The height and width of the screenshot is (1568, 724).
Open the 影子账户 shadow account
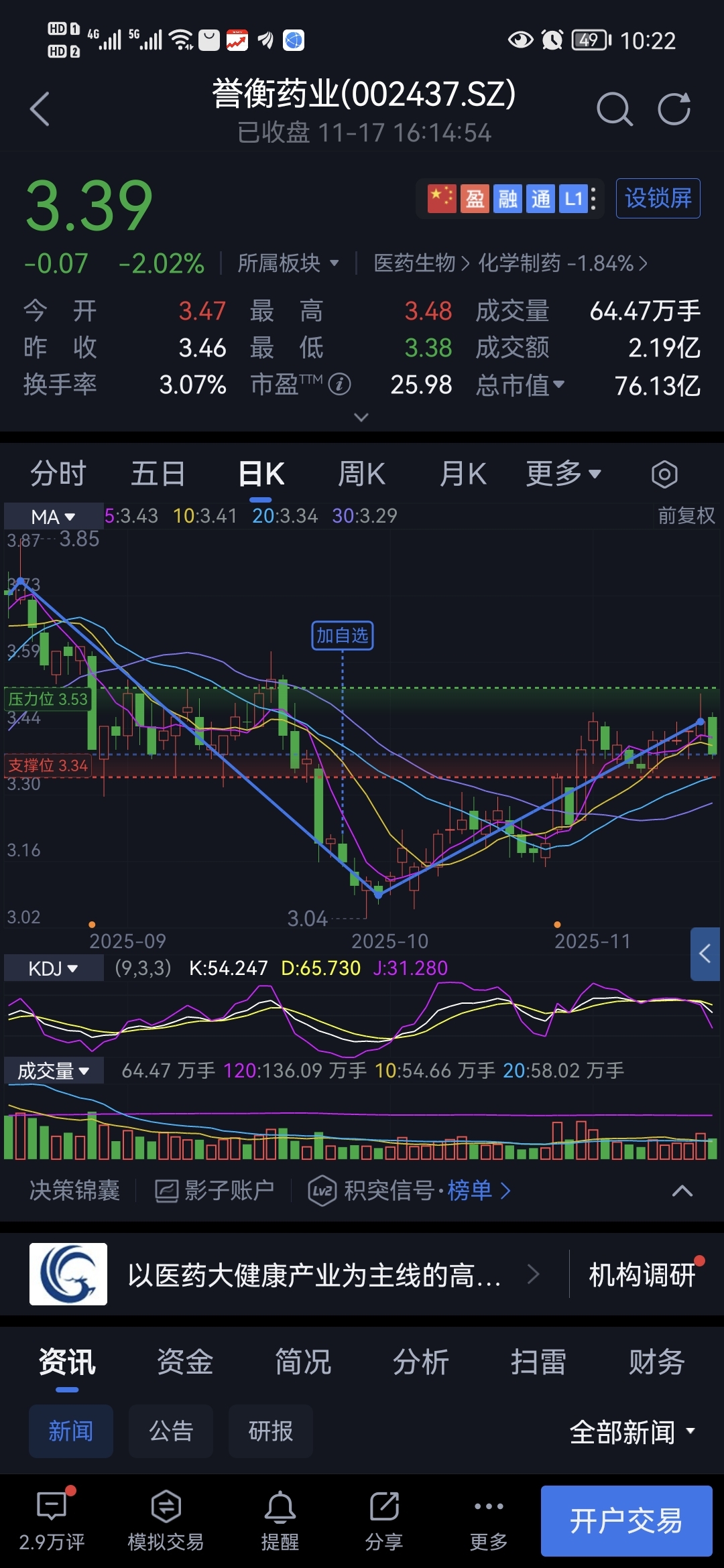[x=215, y=1191]
